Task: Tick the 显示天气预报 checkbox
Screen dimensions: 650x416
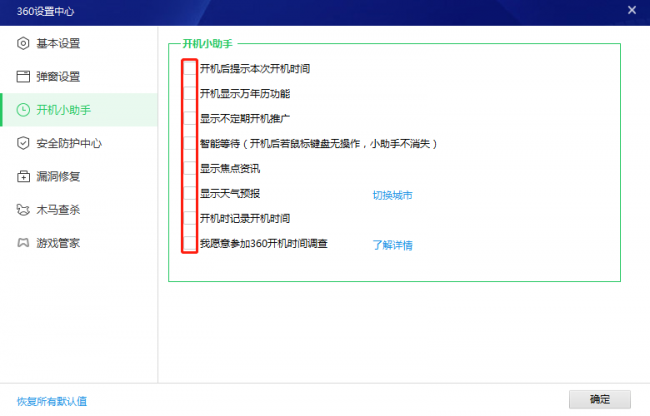Action: tap(189, 193)
